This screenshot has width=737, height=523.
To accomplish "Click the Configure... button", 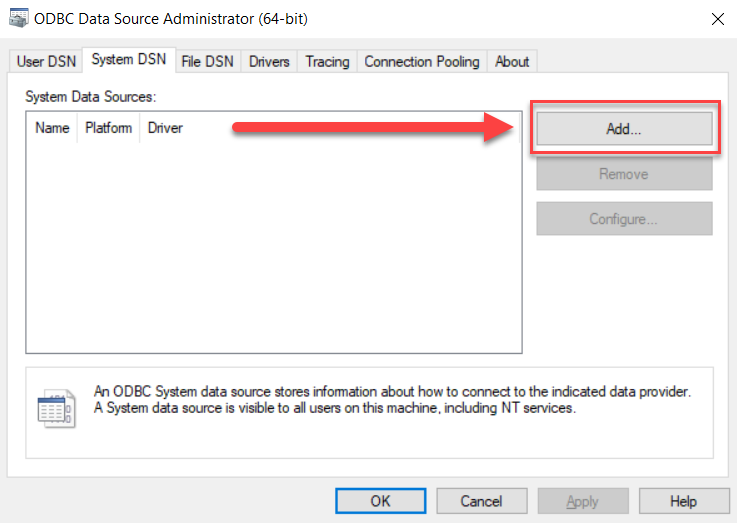I will pos(624,219).
